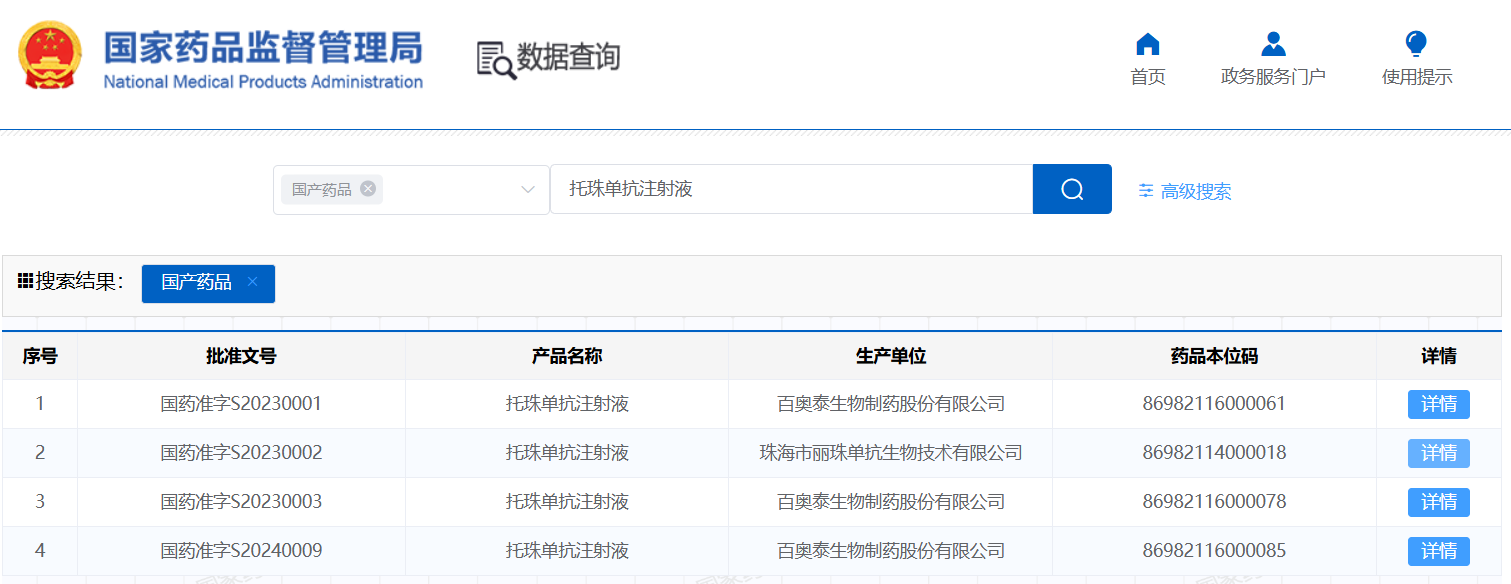The width and height of the screenshot is (1511, 584).
Task: Click the 首页 navigation label
Action: (x=1148, y=77)
